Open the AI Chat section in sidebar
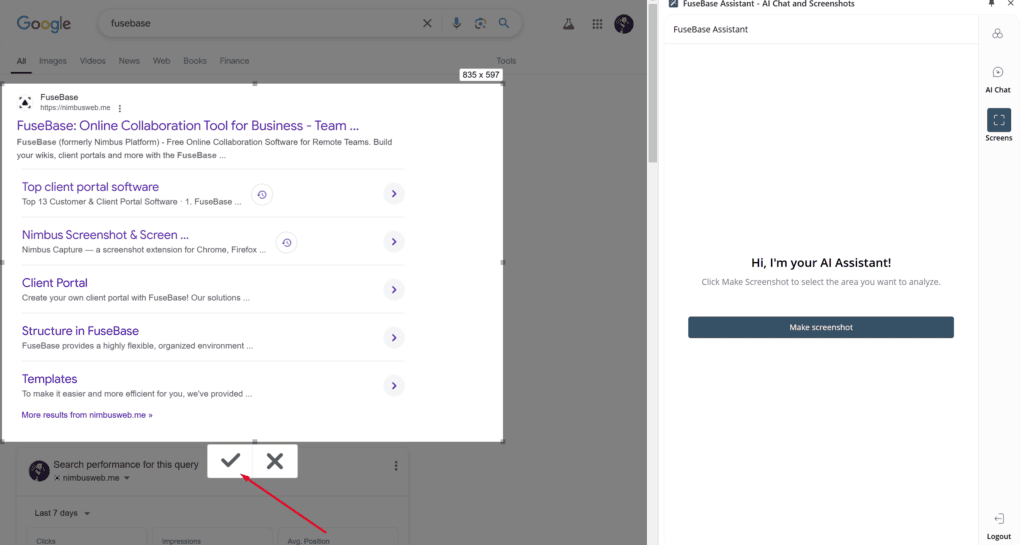Viewport: 1024px width, 545px height. click(x=997, y=80)
